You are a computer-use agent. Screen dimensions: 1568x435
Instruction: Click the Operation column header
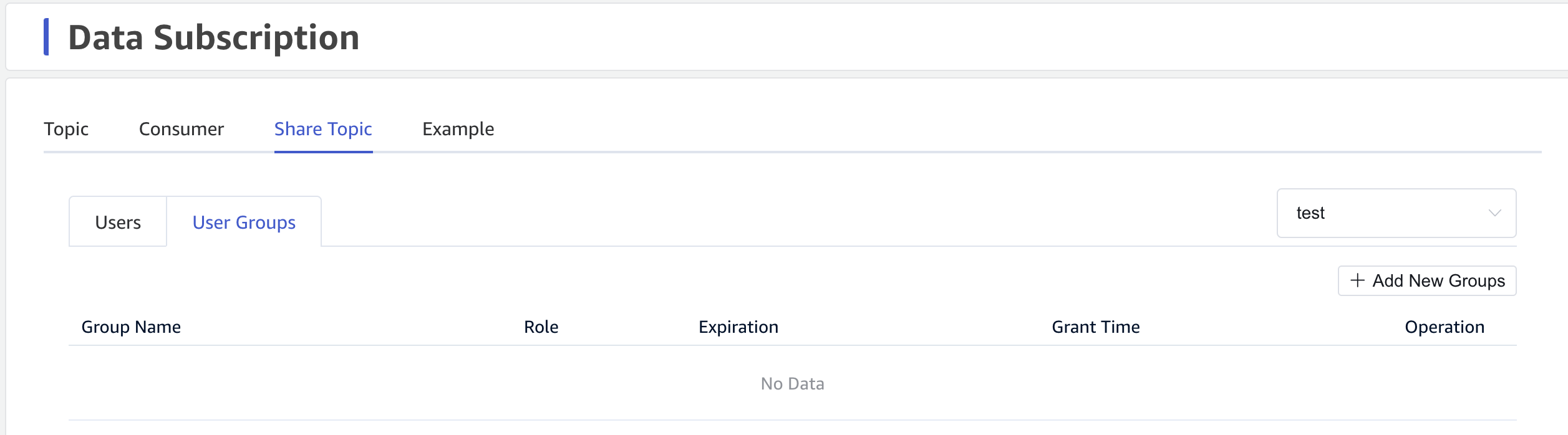coord(1444,327)
